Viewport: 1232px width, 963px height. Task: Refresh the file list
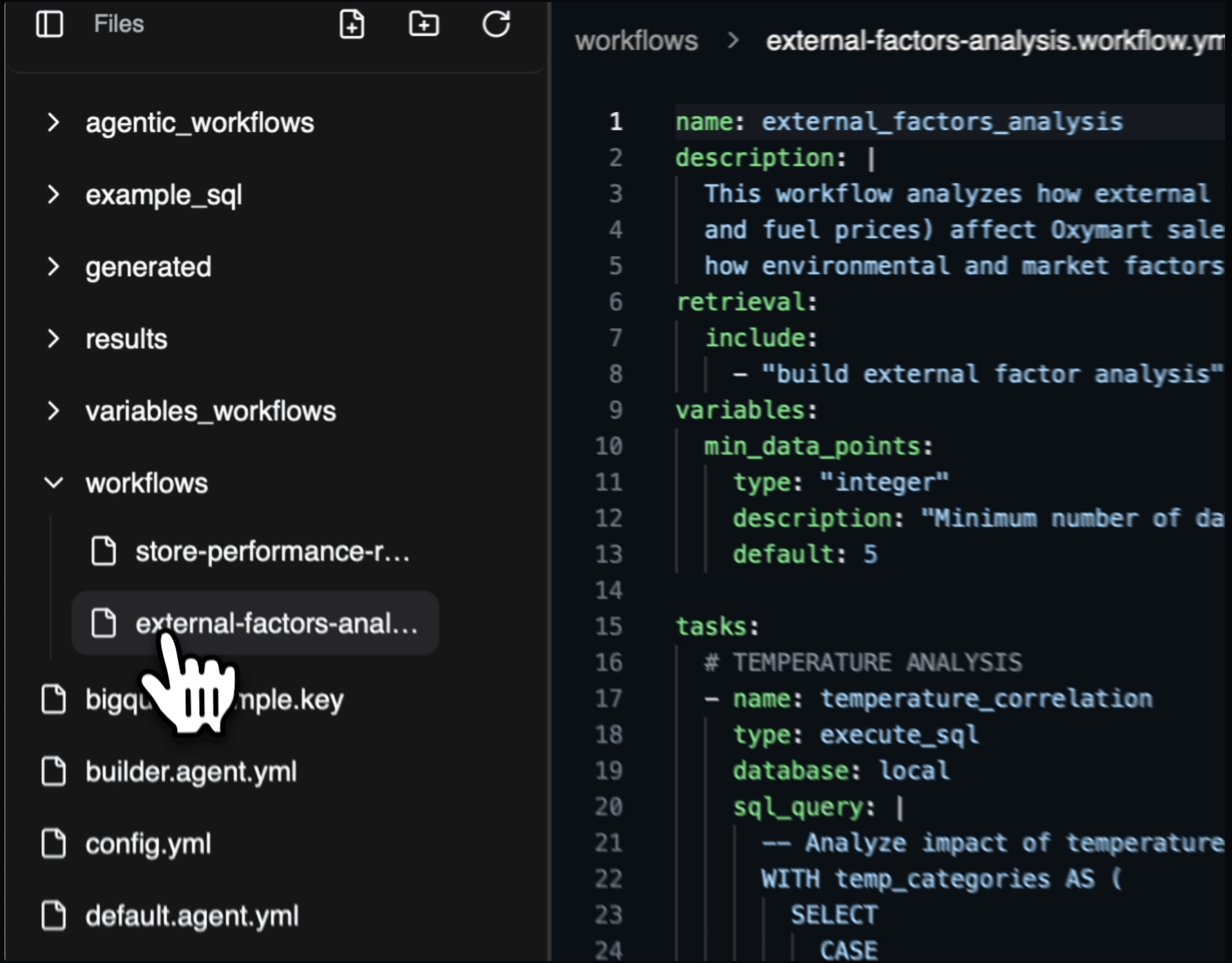(496, 24)
